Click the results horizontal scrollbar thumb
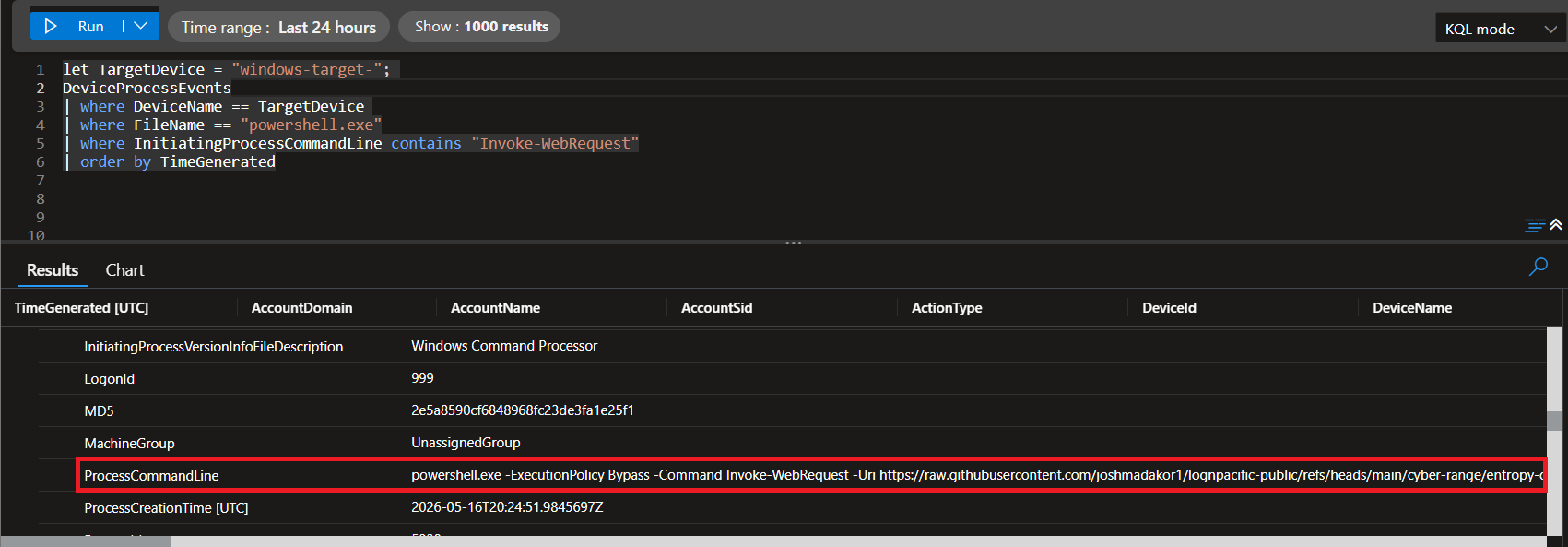Image resolution: width=1568 pixels, height=547 pixels. click(86, 541)
